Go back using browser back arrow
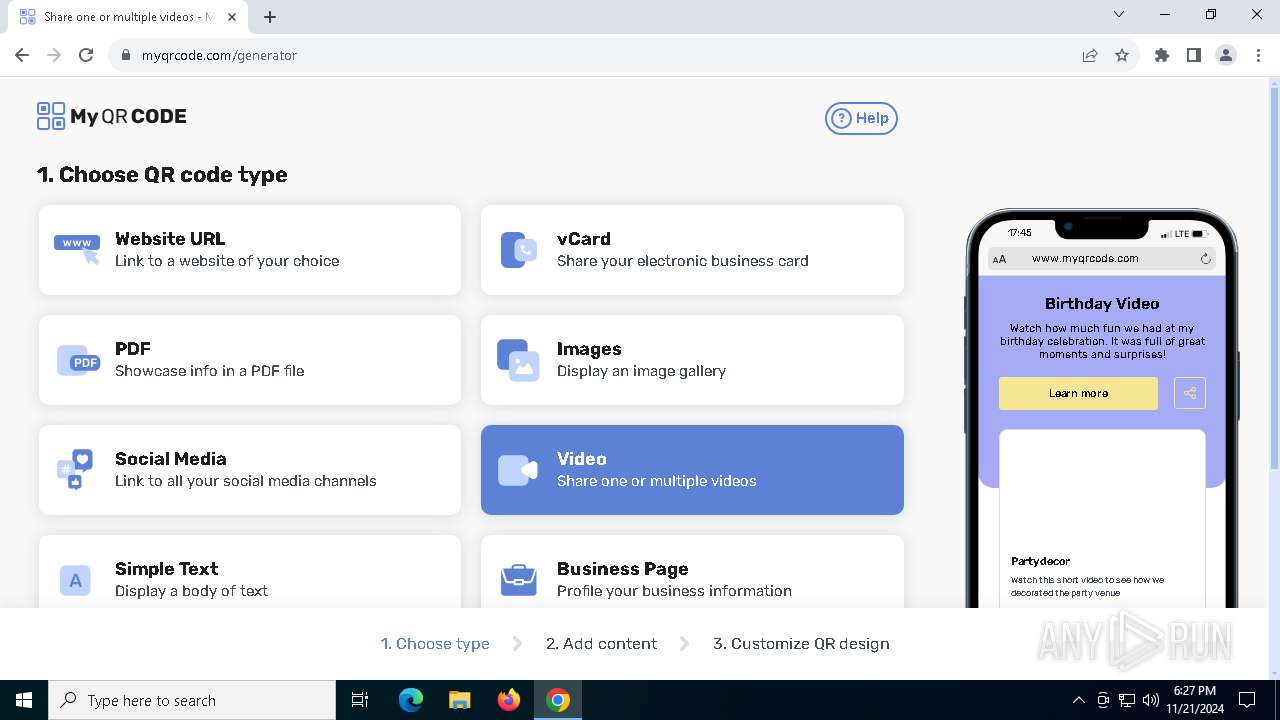Image resolution: width=1280 pixels, height=720 pixels. click(22, 55)
